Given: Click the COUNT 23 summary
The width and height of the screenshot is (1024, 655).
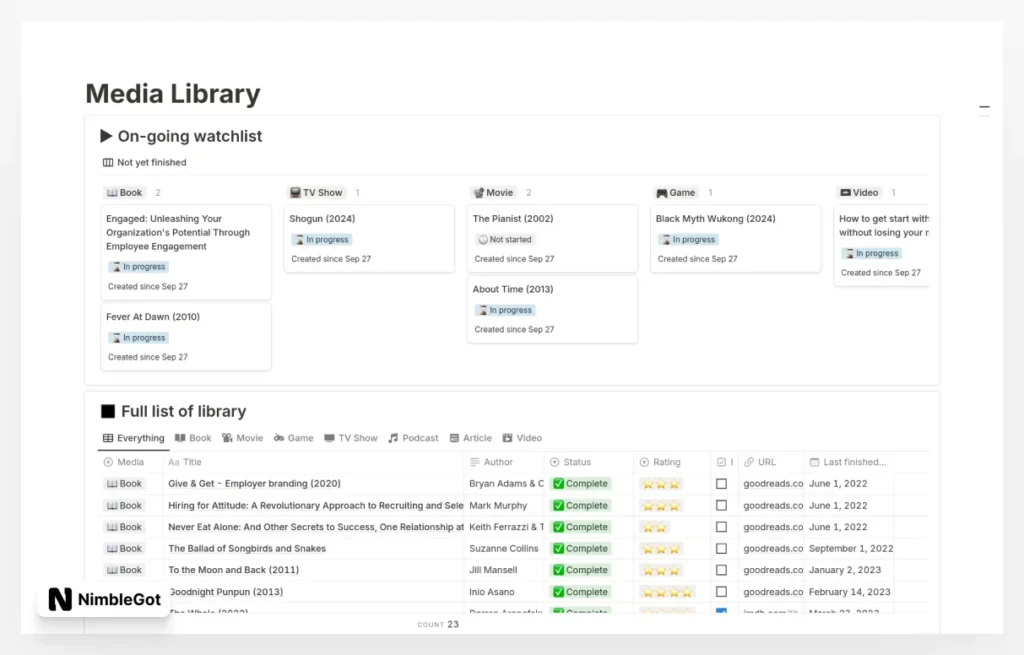Looking at the screenshot, I should [x=438, y=624].
